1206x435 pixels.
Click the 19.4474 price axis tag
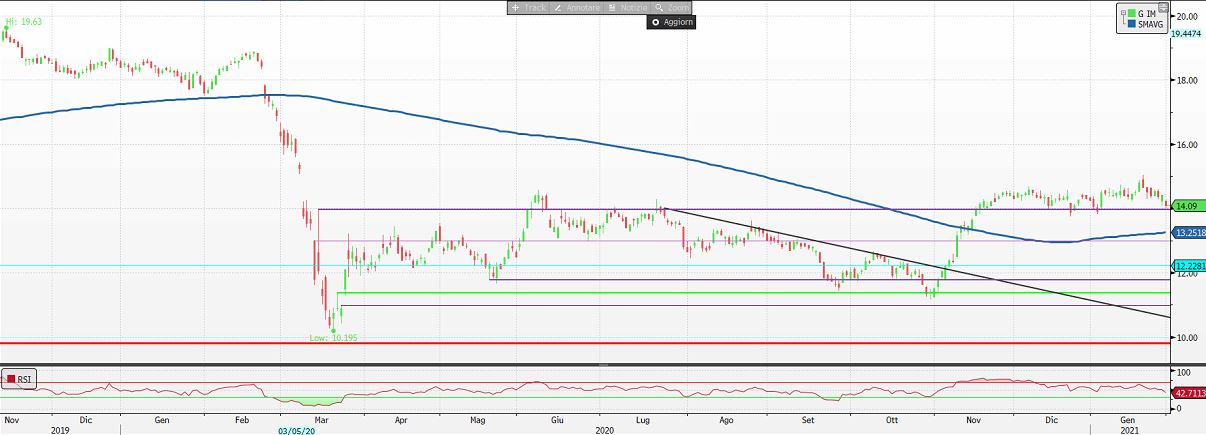1187,33
